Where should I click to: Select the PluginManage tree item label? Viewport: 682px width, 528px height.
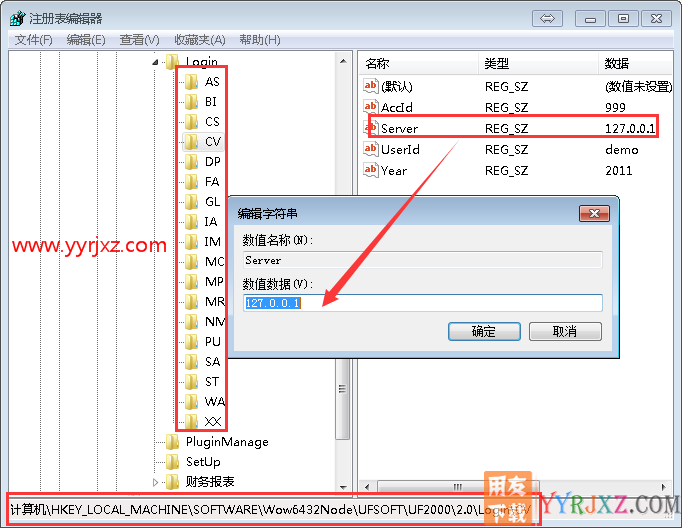pyautogui.click(x=227, y=442)
